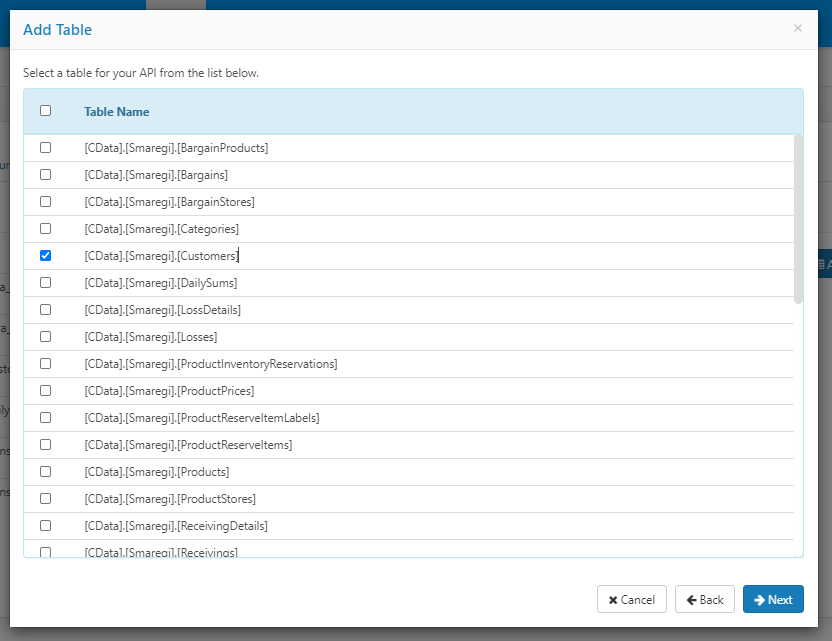Select the [CData].[Smaregi].[Categories] row text

161,229
